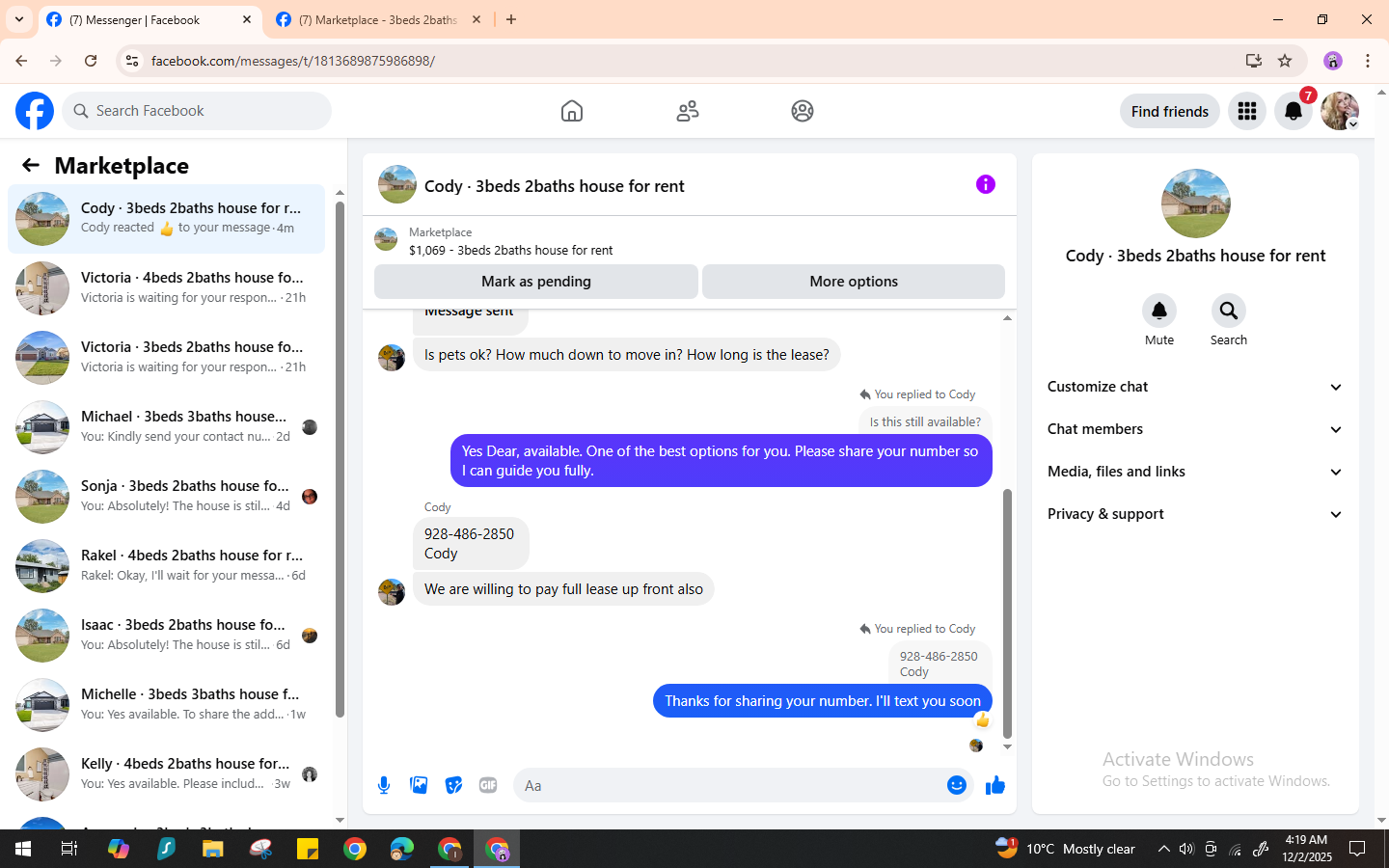Open Sticky Notes from taskbar

click(x=308, y=849)
